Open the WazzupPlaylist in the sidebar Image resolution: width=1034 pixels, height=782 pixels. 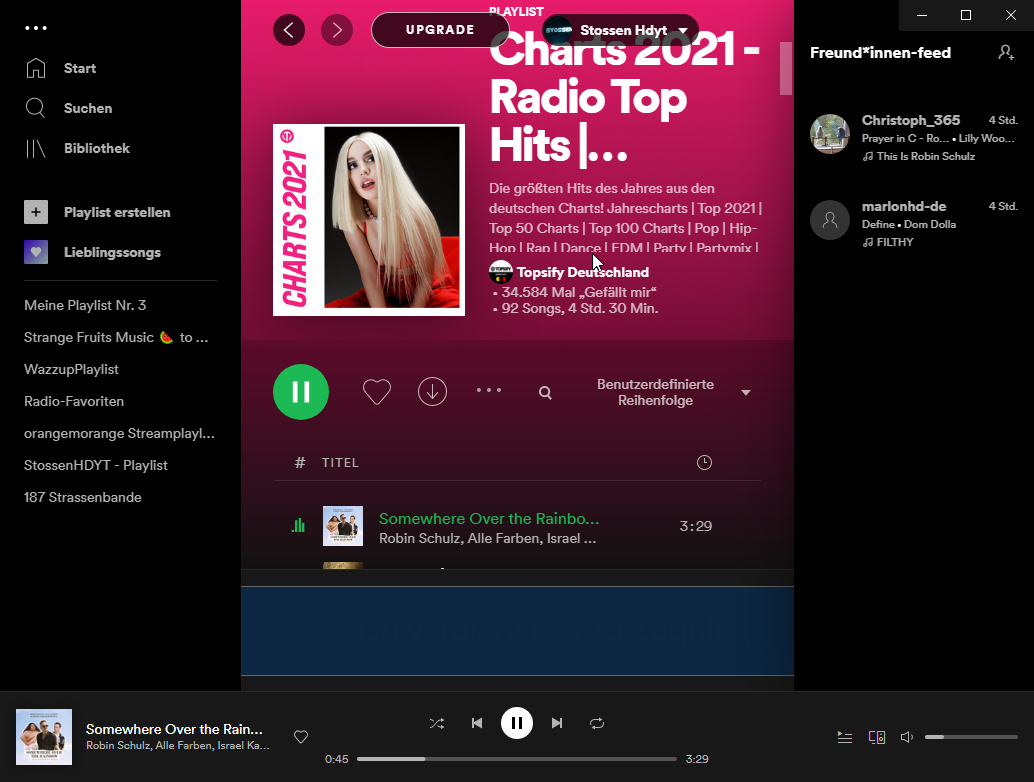(x=71, y=369)
